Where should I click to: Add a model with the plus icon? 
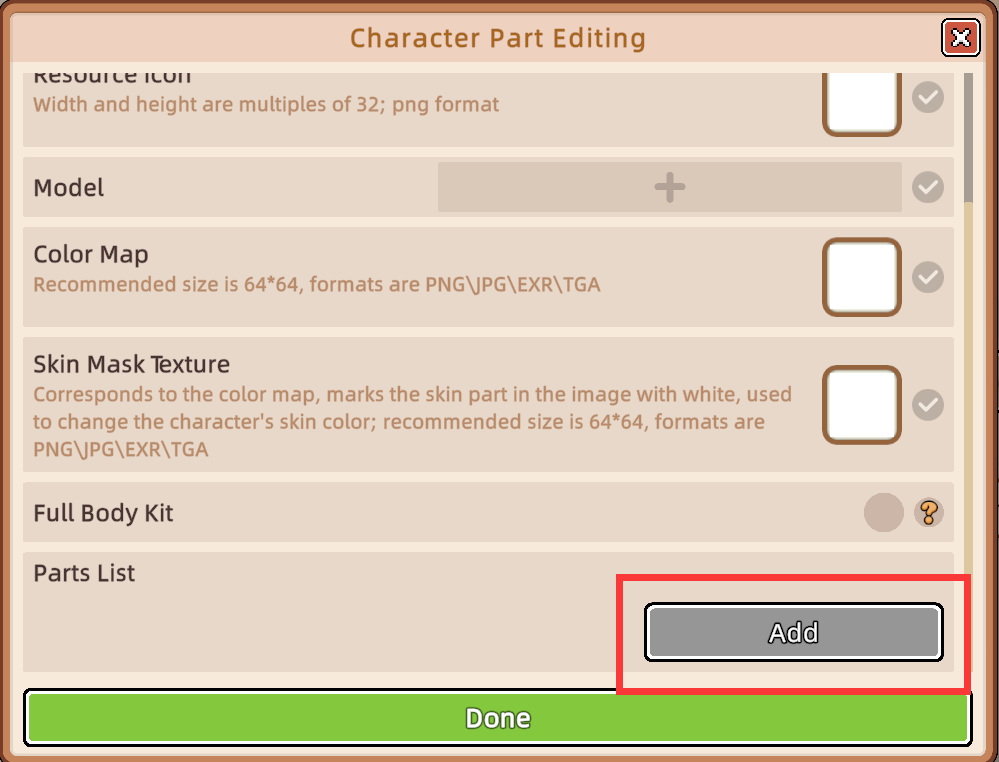pyautogui.click(x=669, y=187)
